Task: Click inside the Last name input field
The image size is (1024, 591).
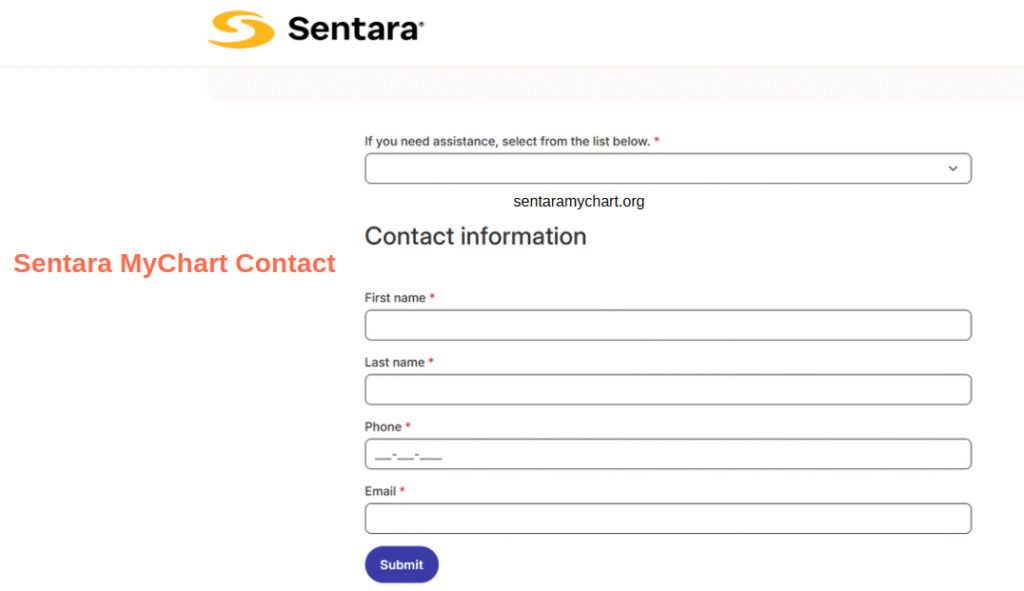Action: pos(668,389)
